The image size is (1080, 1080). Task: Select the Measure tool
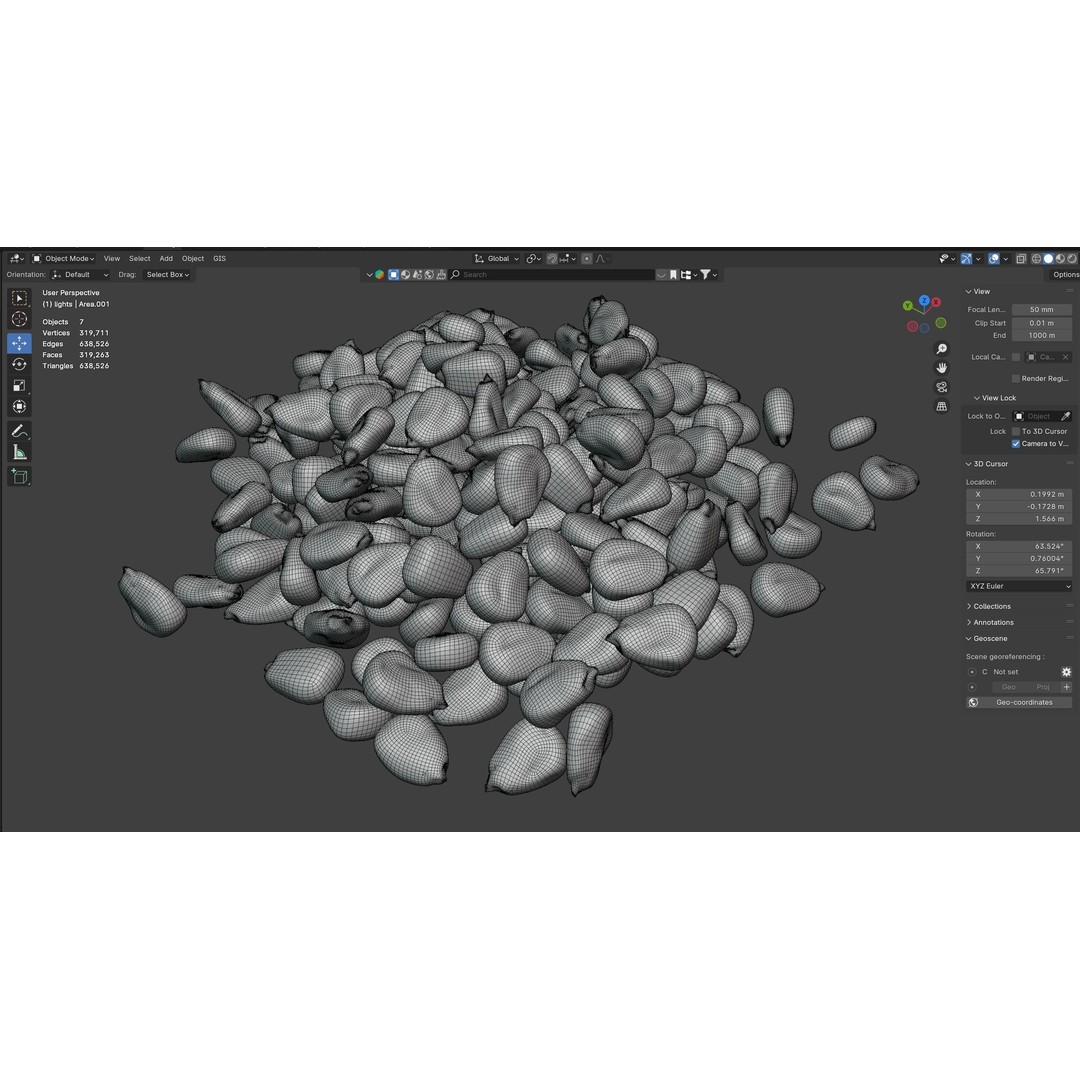click(x=20, y=451)
